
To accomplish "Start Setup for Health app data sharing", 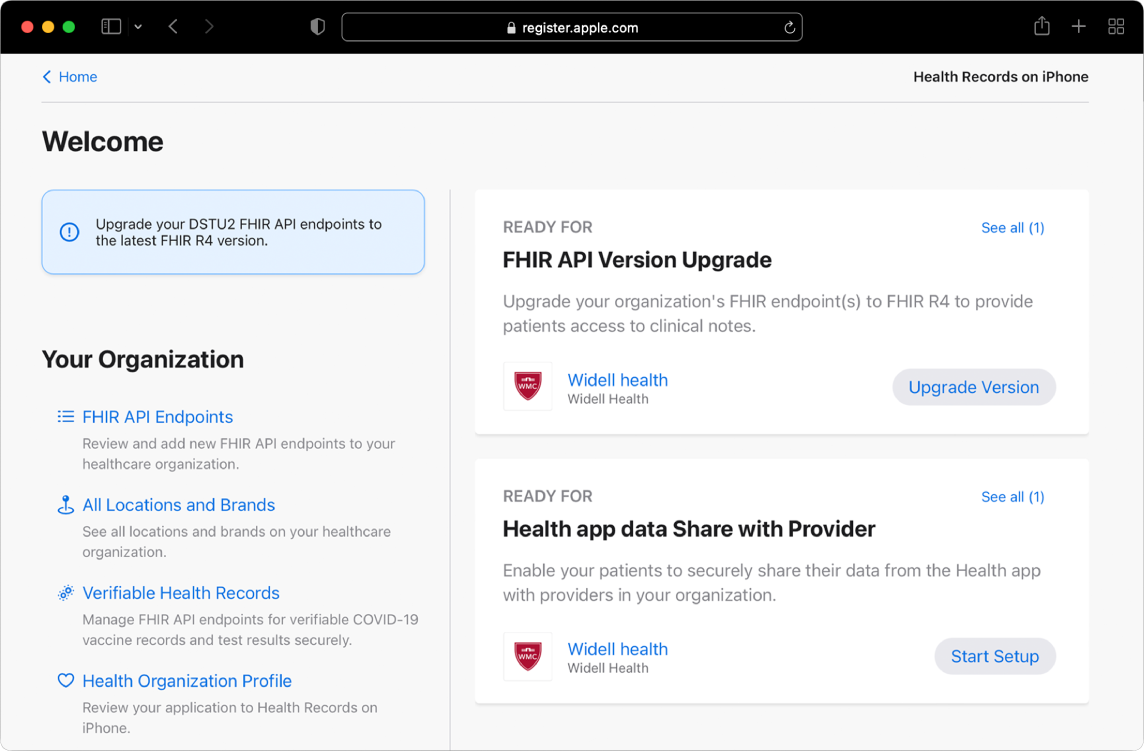I will (x=995, y=656).
